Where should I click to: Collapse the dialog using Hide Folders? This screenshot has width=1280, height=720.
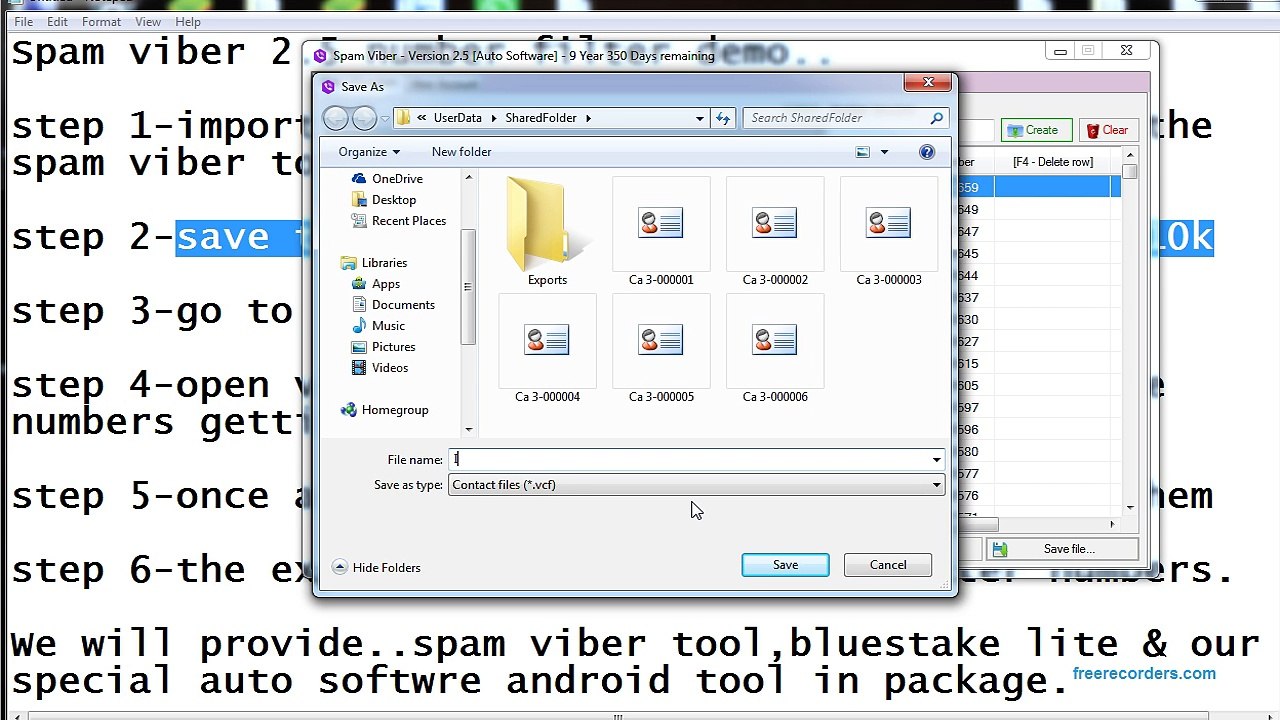tap(376, 568)
